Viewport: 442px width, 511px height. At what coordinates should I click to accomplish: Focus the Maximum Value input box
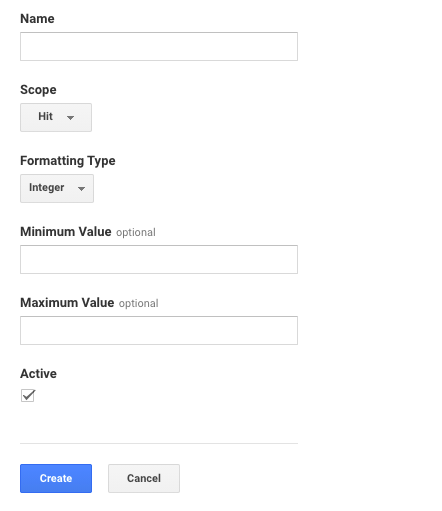pos(159,330)
